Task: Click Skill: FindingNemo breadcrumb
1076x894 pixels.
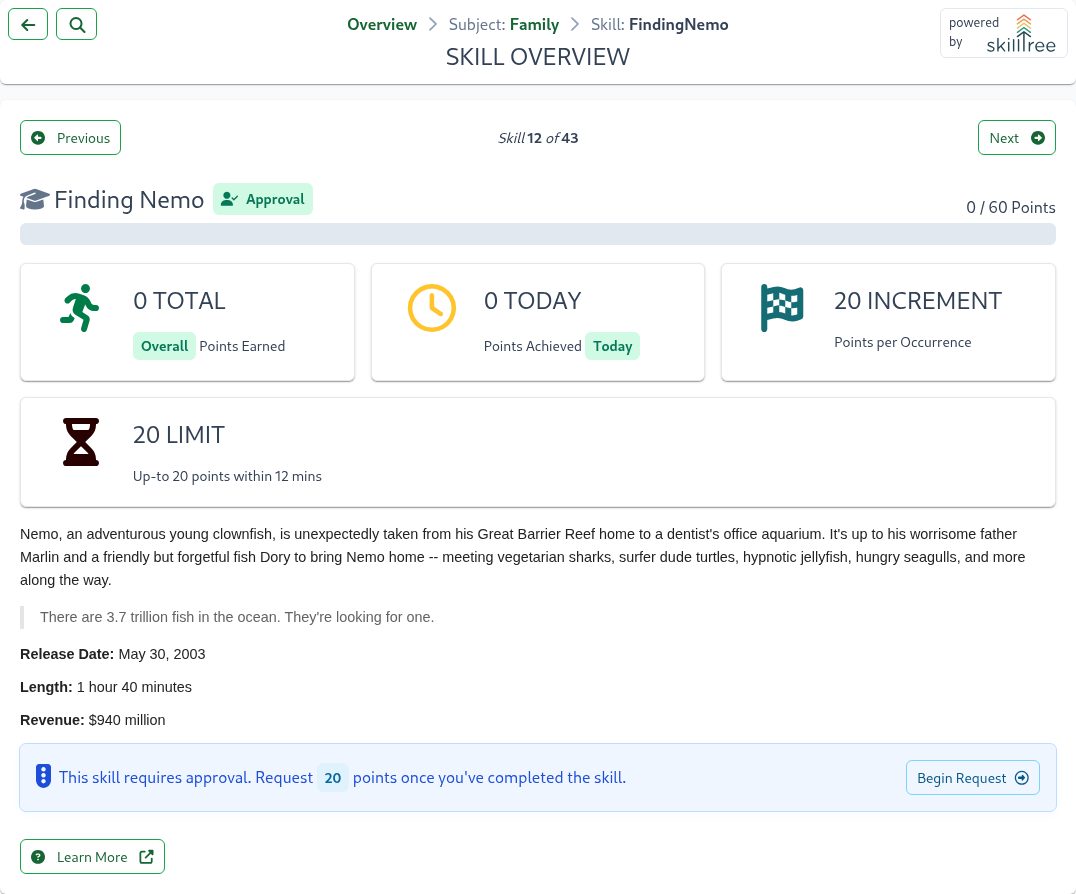Action: pos(659,25)
